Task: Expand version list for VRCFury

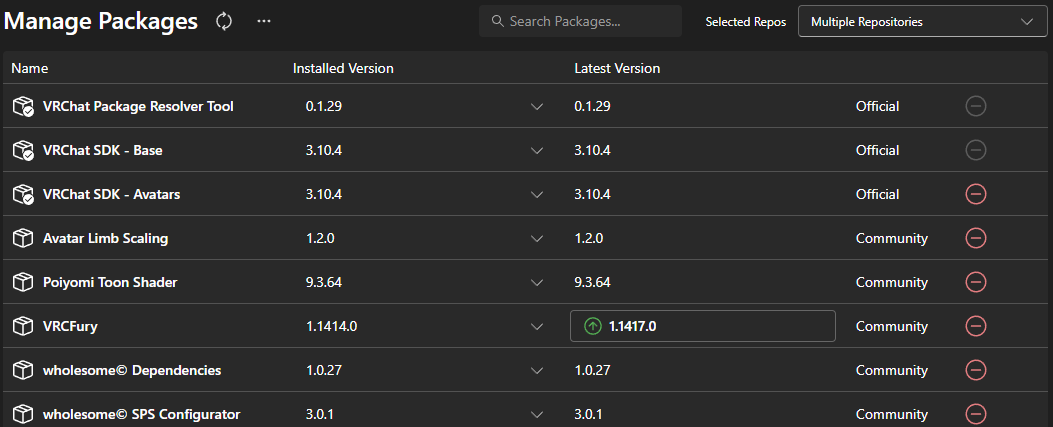Action: [x=537, y=326]
